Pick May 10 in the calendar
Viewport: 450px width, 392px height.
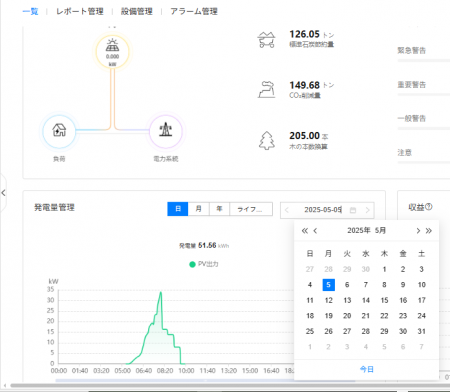click(421, 285)
